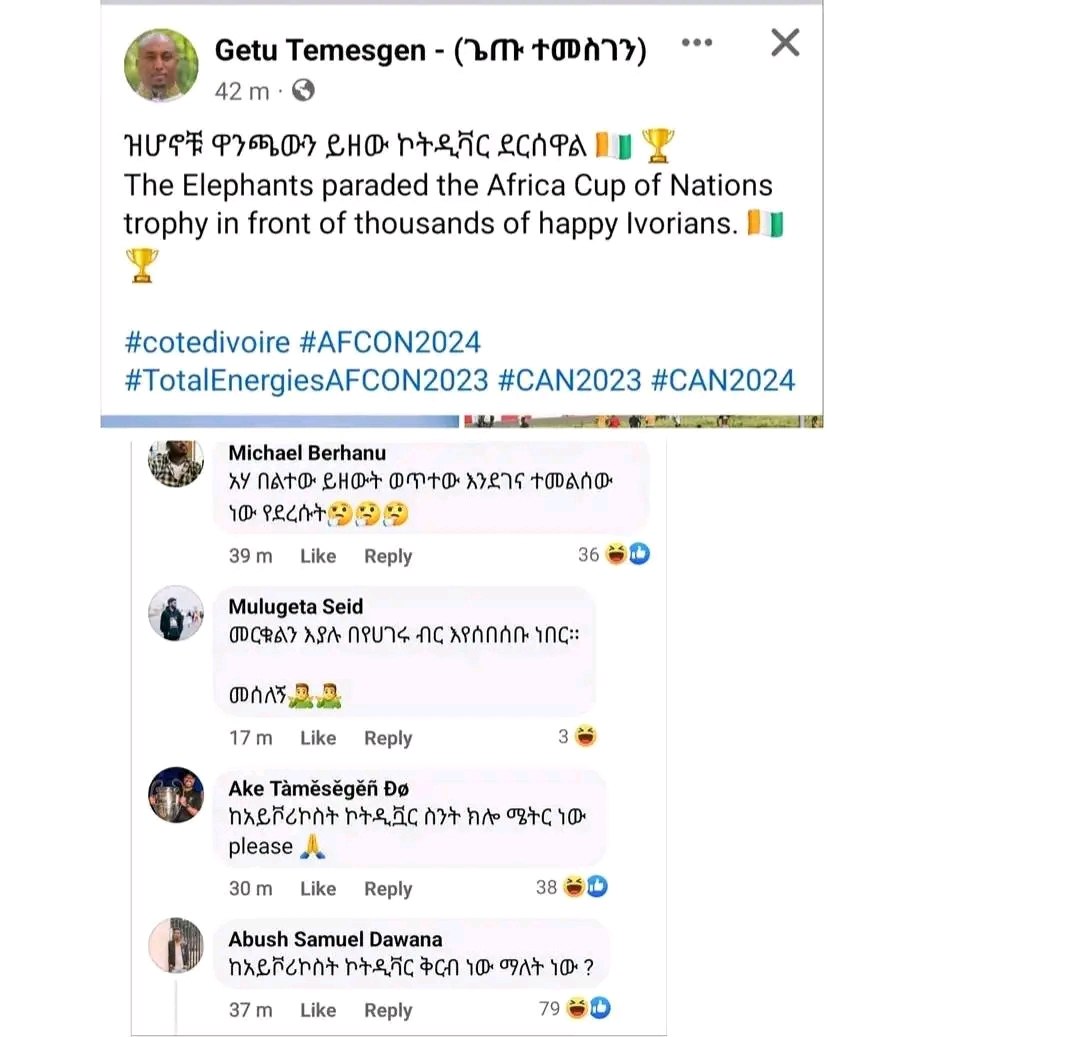Open the #cotedivoire hashtag
Image resolution: width=1080 pixels, height=1037 pixels.
[x=207, y=342]
